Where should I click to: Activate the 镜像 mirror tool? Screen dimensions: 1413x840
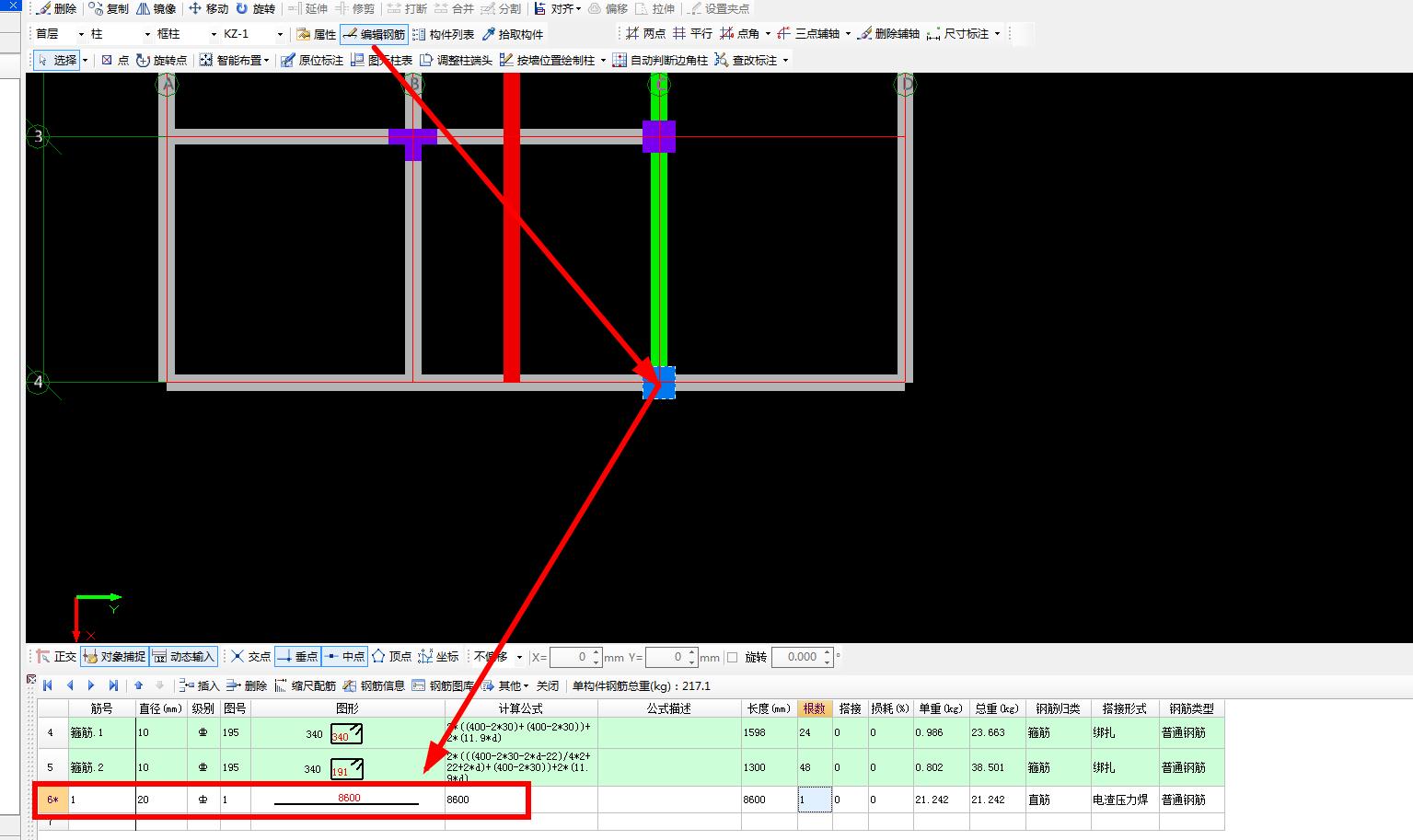coord(156,8)
